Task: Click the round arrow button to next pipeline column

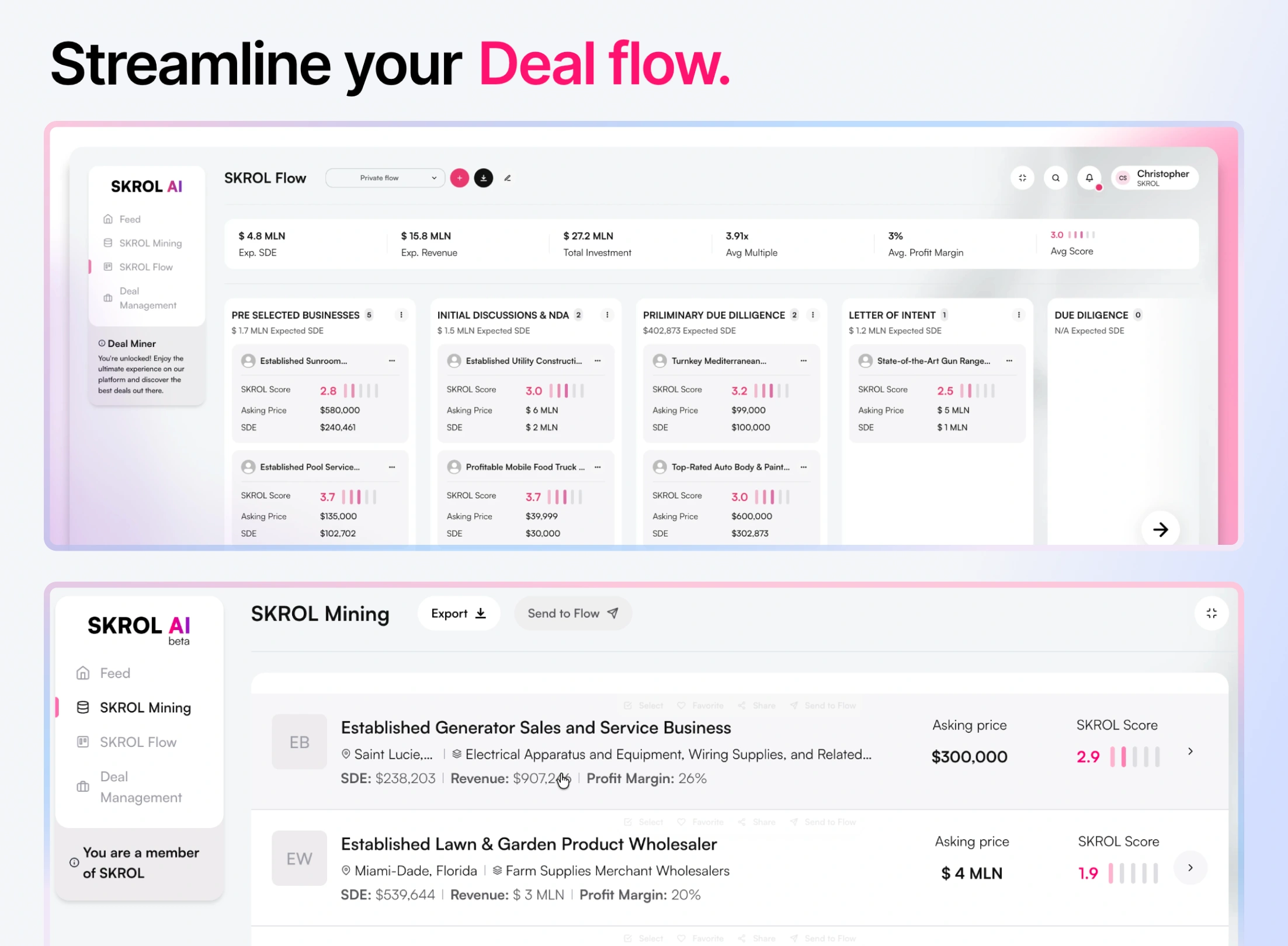Action: click(1161, 530)
